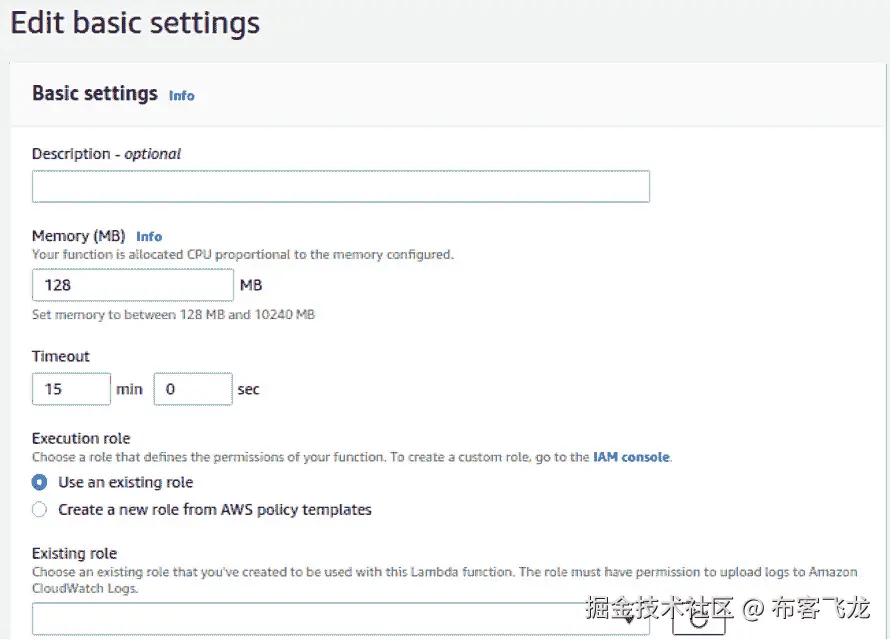This screenshot has height=641, width=890.
Task: Click the Memory (MB) label
Action: click(78, 236)
